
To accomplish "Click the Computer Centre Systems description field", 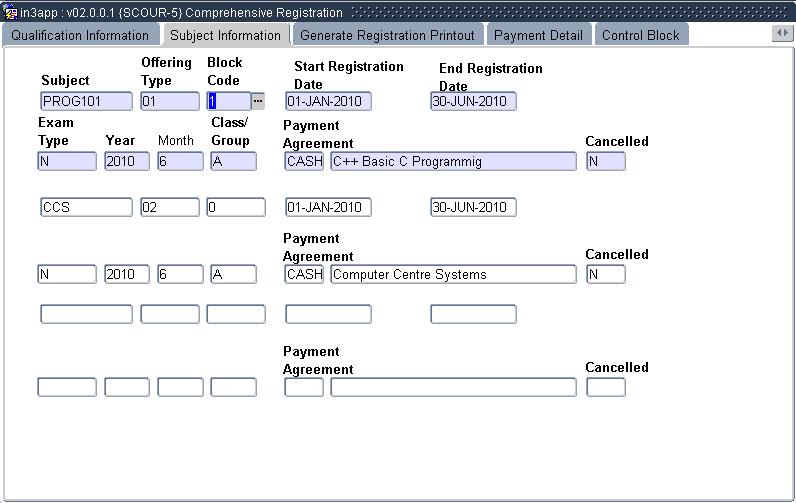I will point(453,274).
